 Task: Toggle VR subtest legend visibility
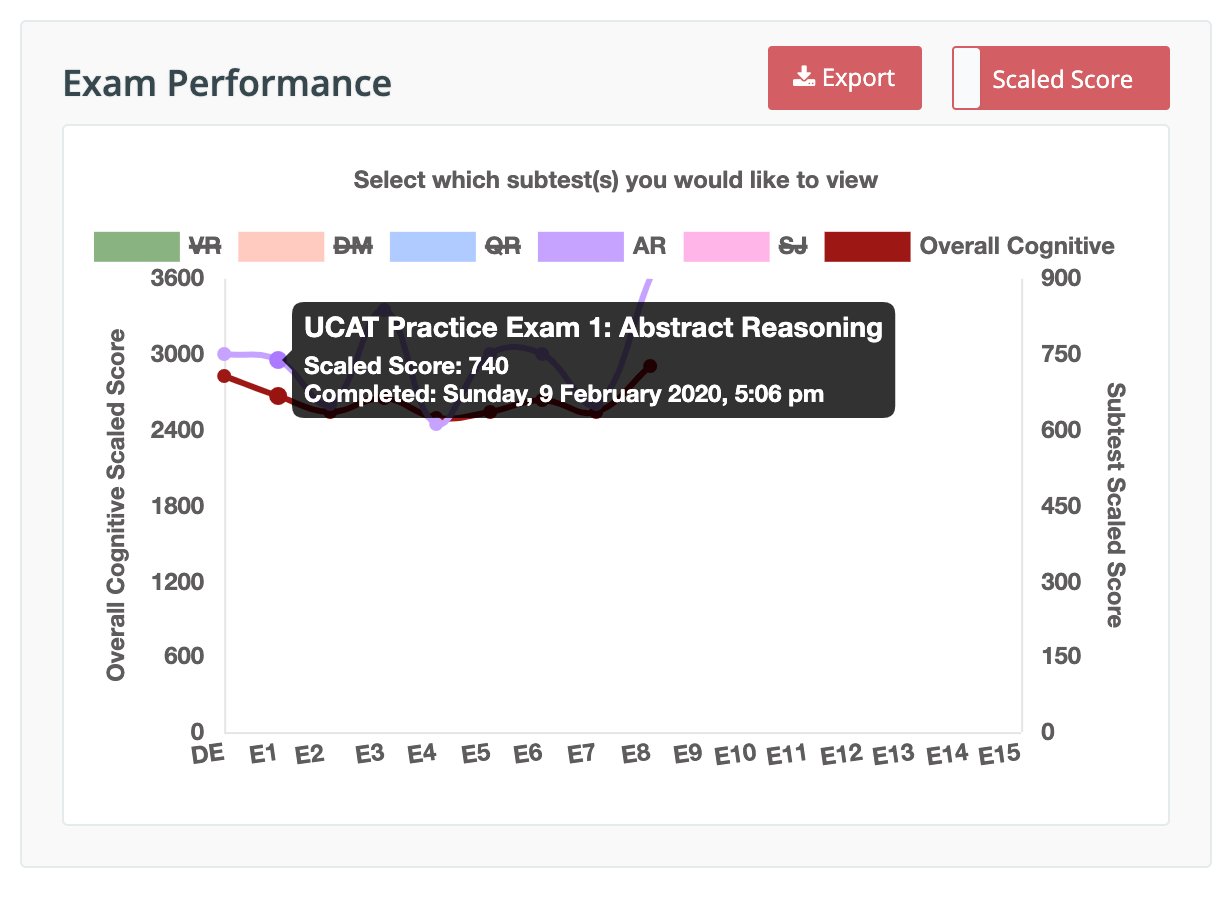pyautogui.click(x=204, y=246)
